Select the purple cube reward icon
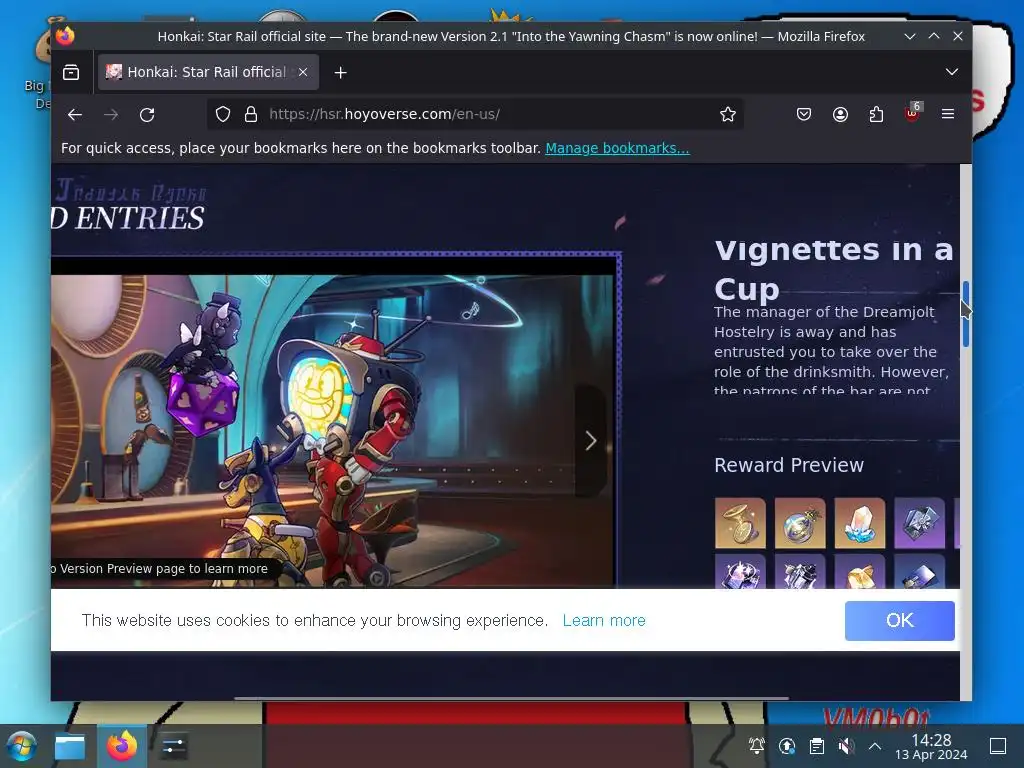This screenshot has height=768, width=1024. coord(920,523)
